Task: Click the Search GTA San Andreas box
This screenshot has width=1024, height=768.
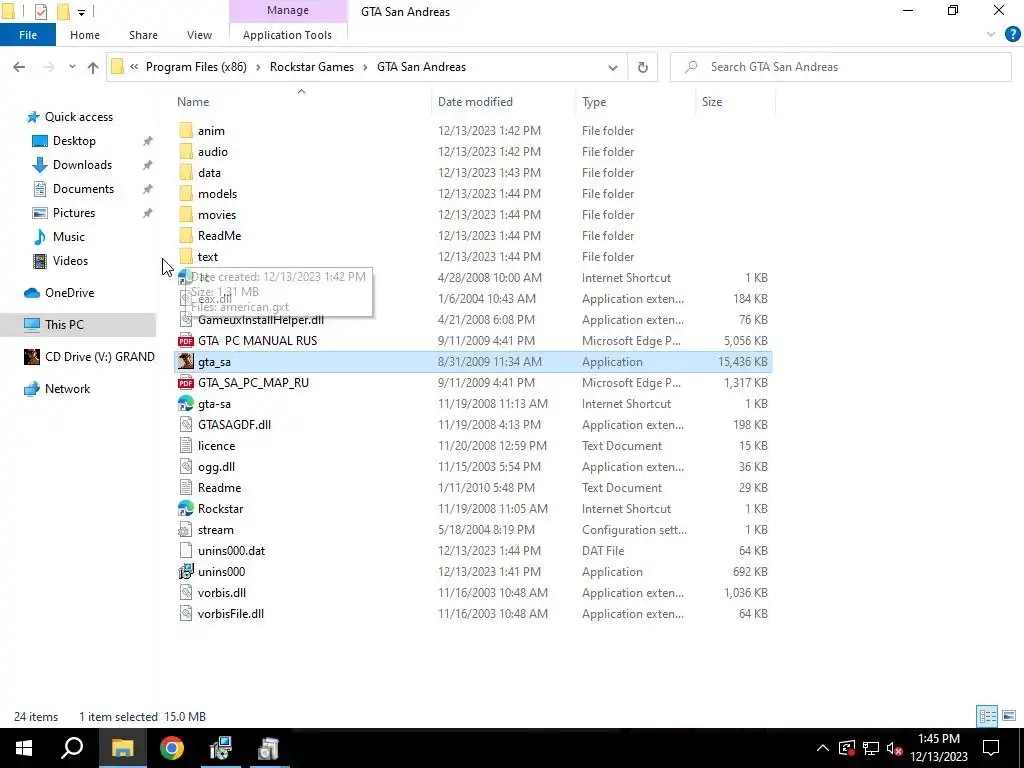Action: coord(840,67)
